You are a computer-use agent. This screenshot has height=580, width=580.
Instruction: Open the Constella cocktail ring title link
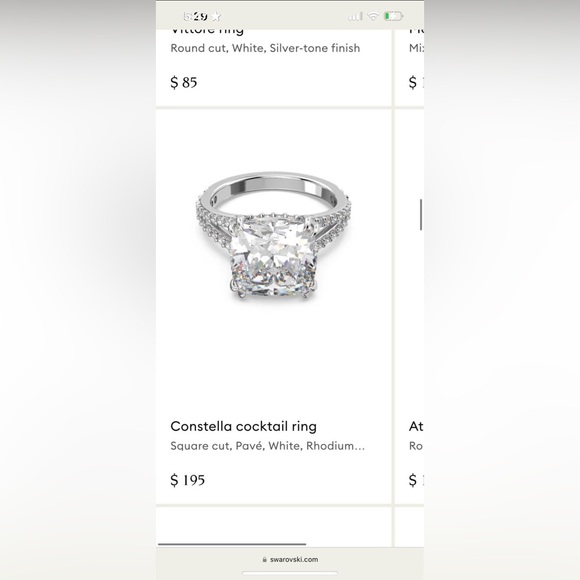coord(243,426)
